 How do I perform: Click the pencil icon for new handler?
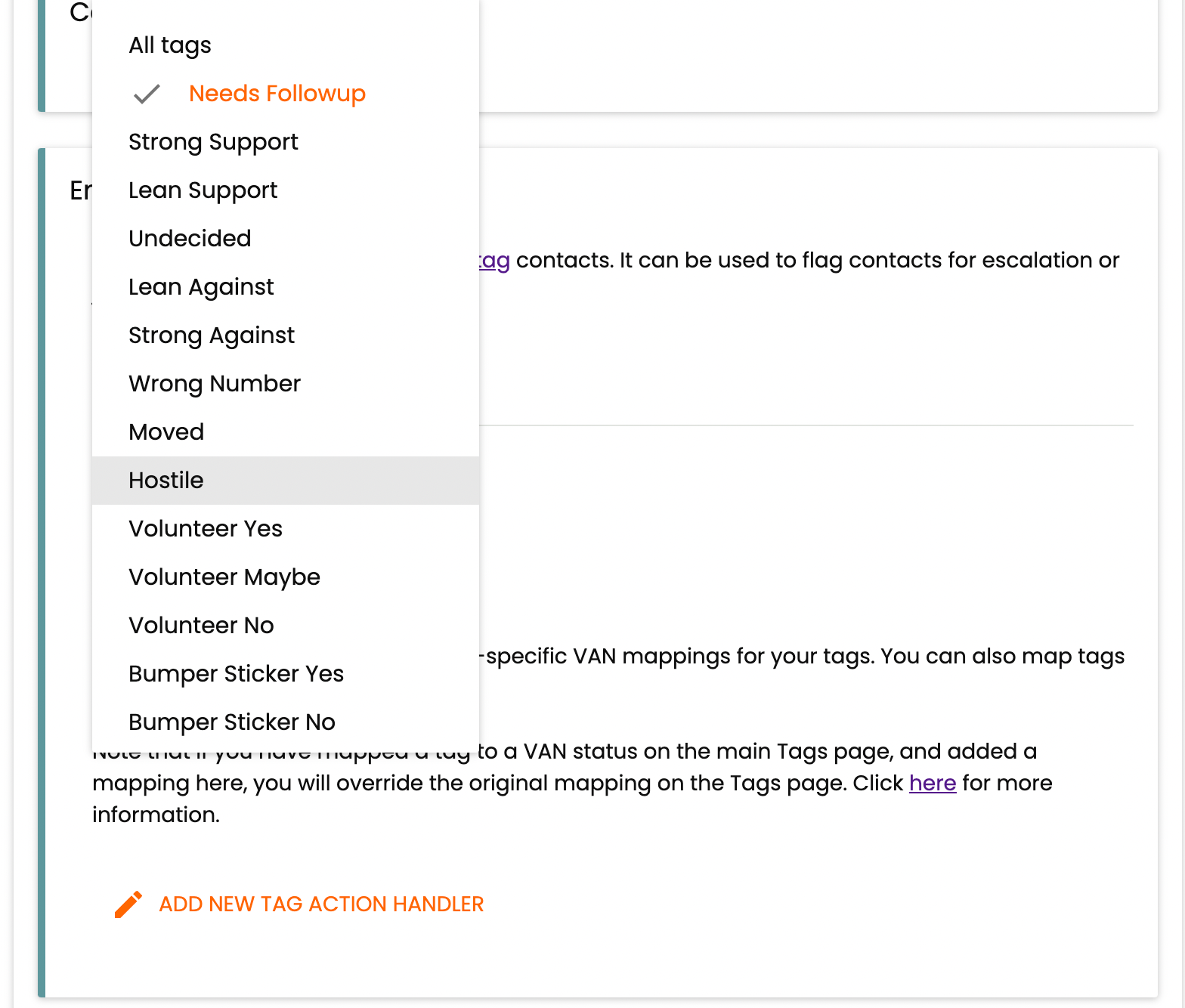(x=128, y=904)
